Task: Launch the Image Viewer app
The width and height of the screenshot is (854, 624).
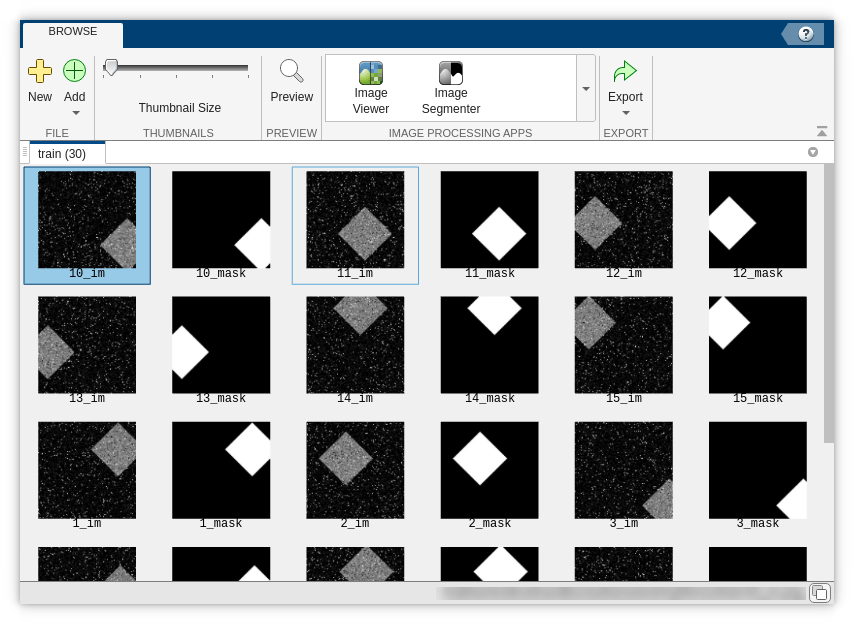Action: (371, 74)
